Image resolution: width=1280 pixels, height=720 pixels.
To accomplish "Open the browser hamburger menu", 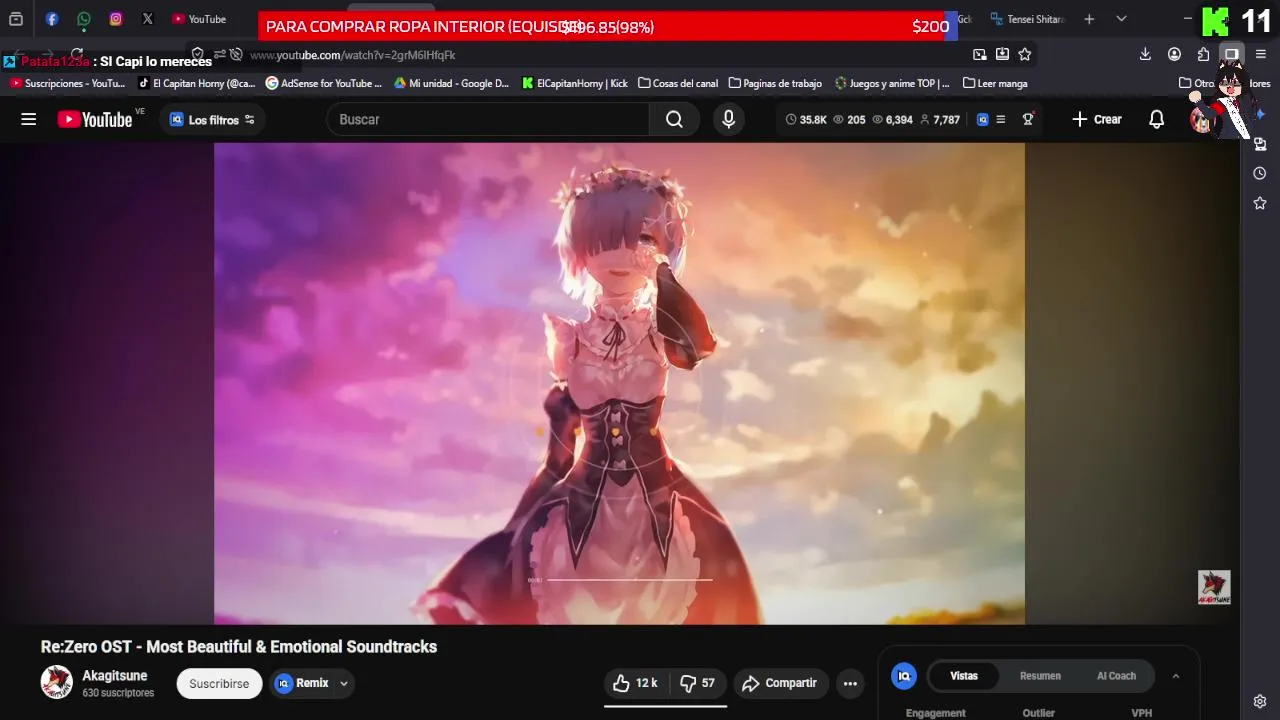I will pyautogui.click(x=1261, y=55).
